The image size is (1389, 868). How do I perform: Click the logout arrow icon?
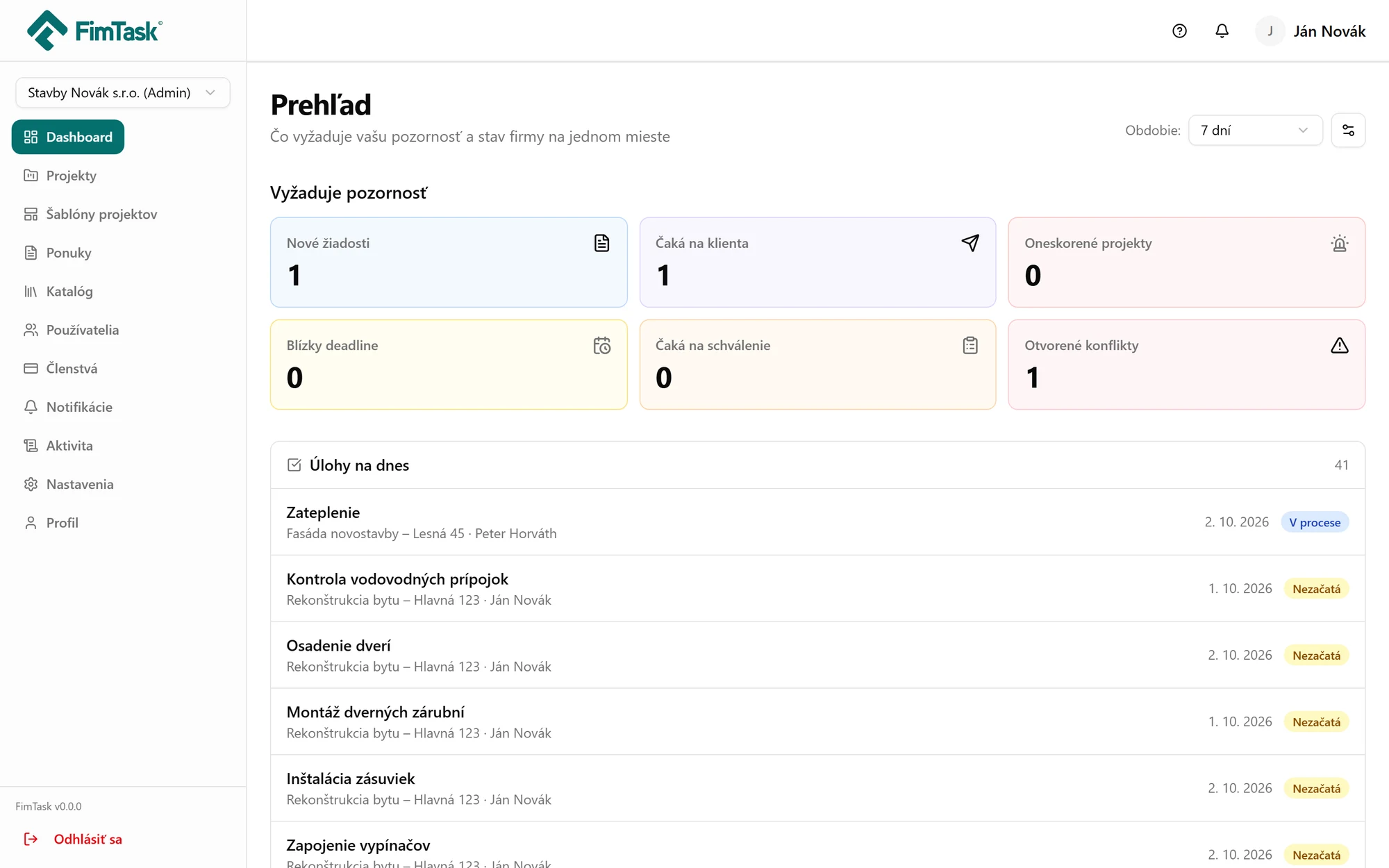pos(31,839)
